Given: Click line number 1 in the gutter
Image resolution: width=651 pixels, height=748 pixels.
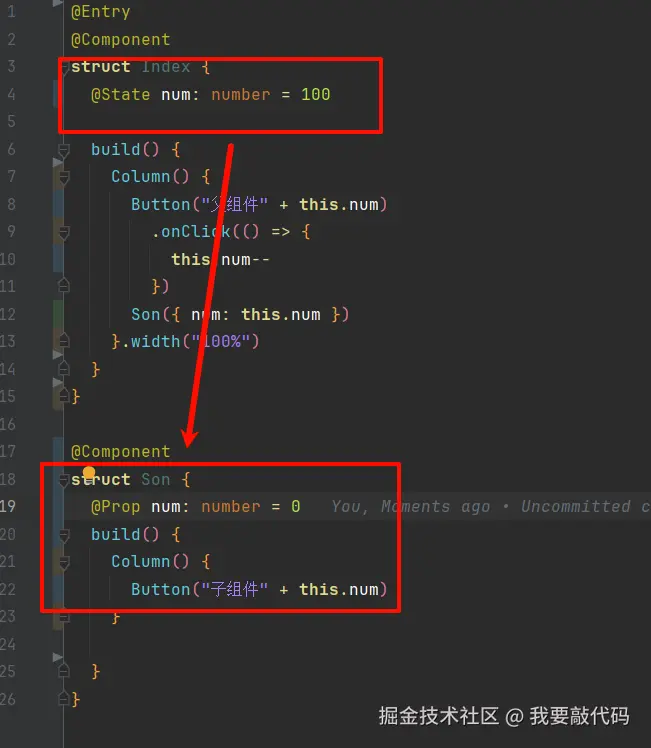Looking at the screenshot, I should tap(11, 11).
